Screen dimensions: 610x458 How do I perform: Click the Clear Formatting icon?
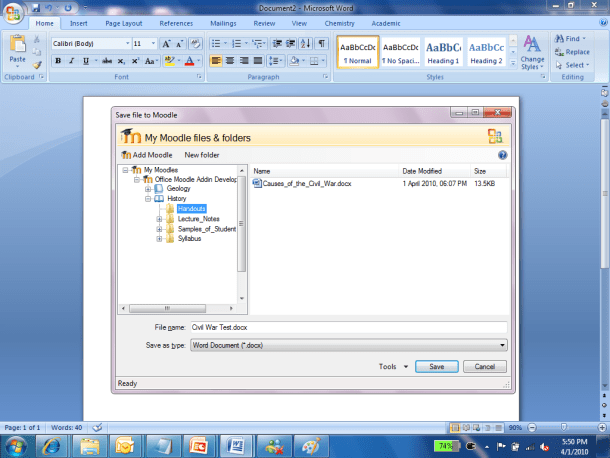coord(195,44)
